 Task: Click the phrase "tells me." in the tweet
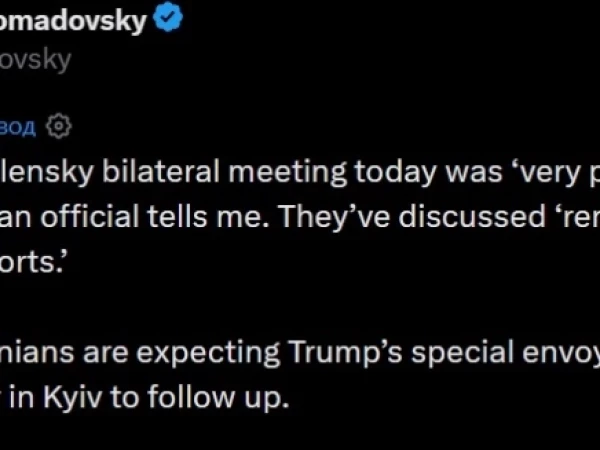tap(209, 217)
